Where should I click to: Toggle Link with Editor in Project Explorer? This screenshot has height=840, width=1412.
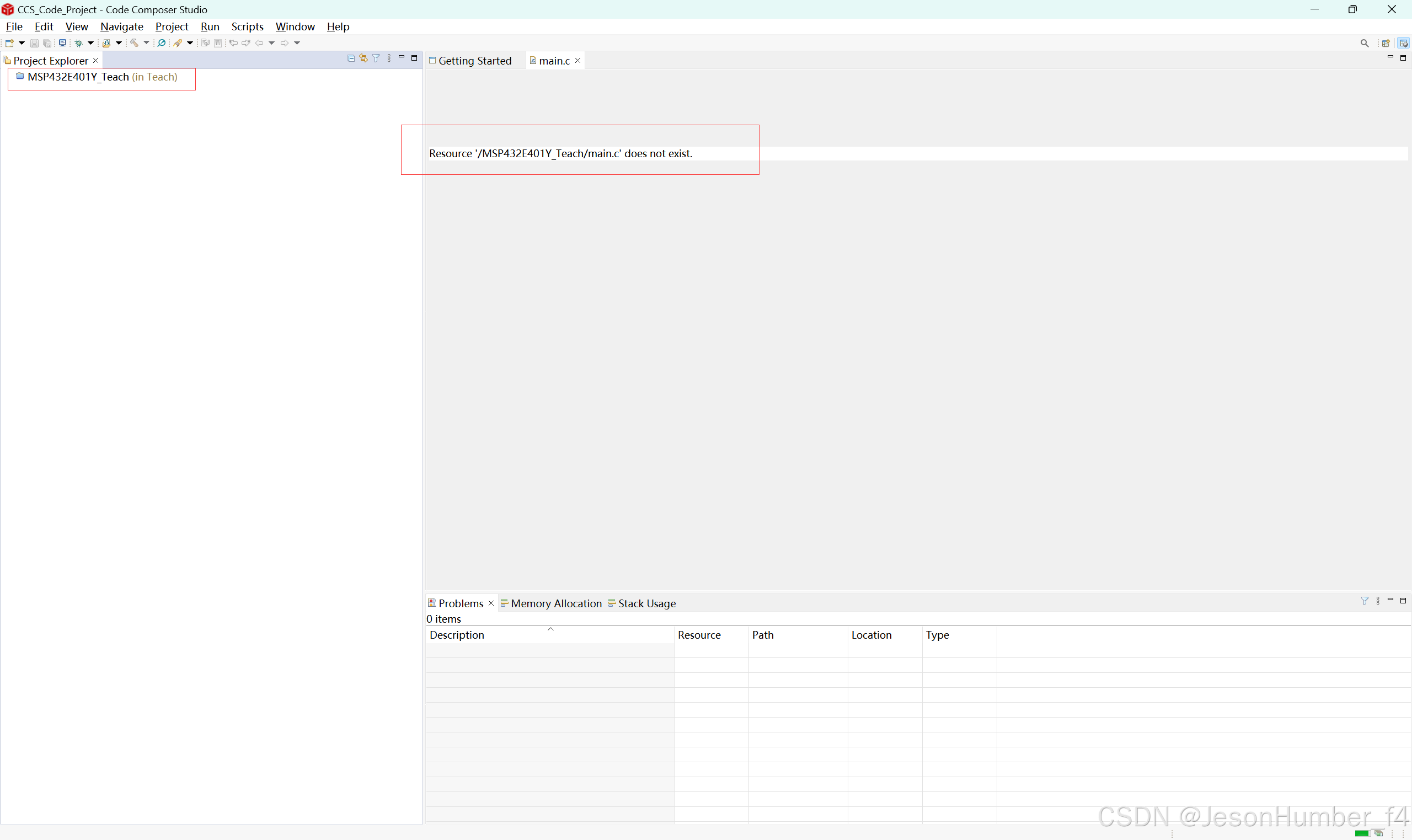click(363, 58)
